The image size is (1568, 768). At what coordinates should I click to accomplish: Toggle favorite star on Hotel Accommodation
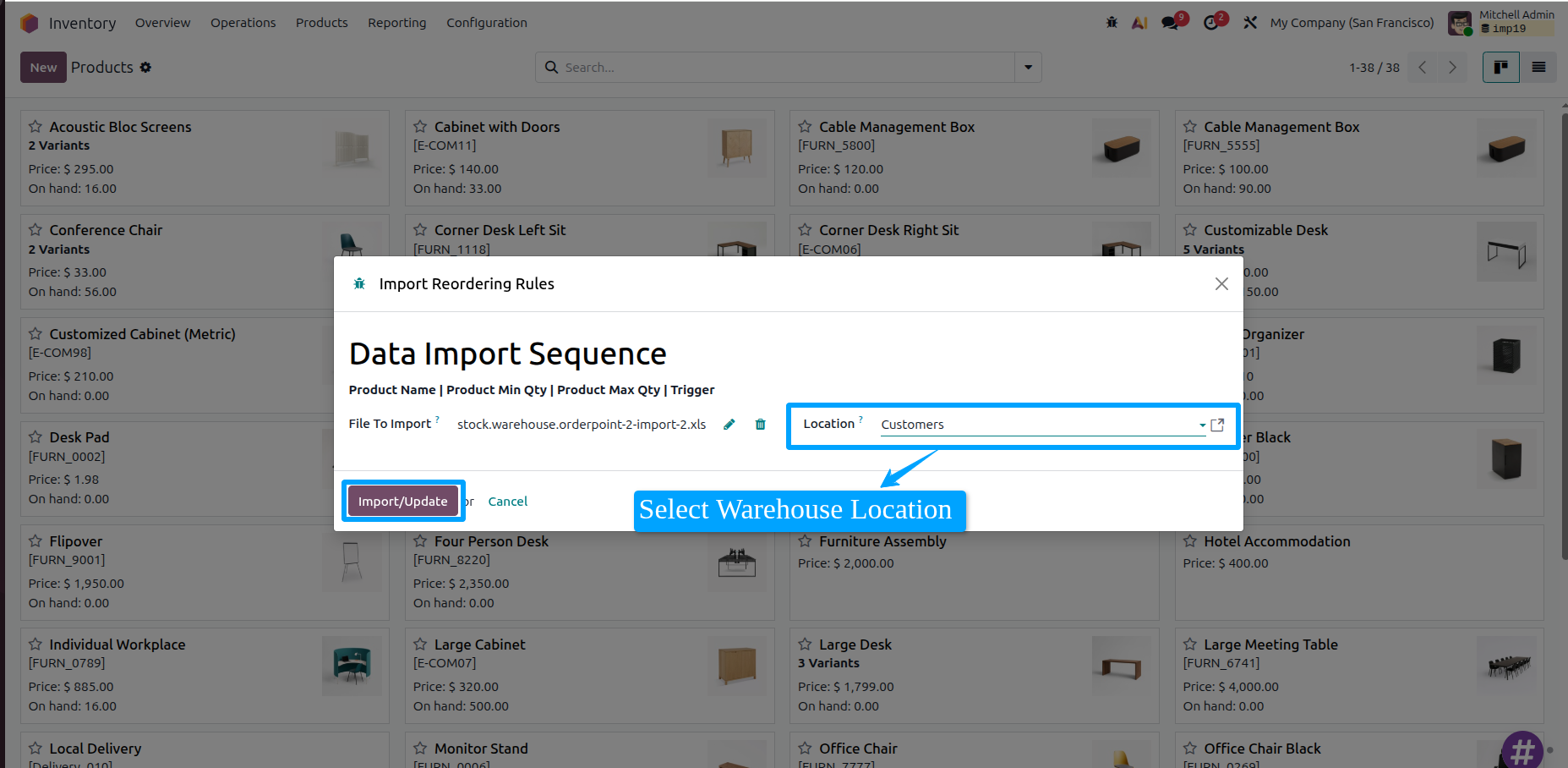(x=1190, y=541)
